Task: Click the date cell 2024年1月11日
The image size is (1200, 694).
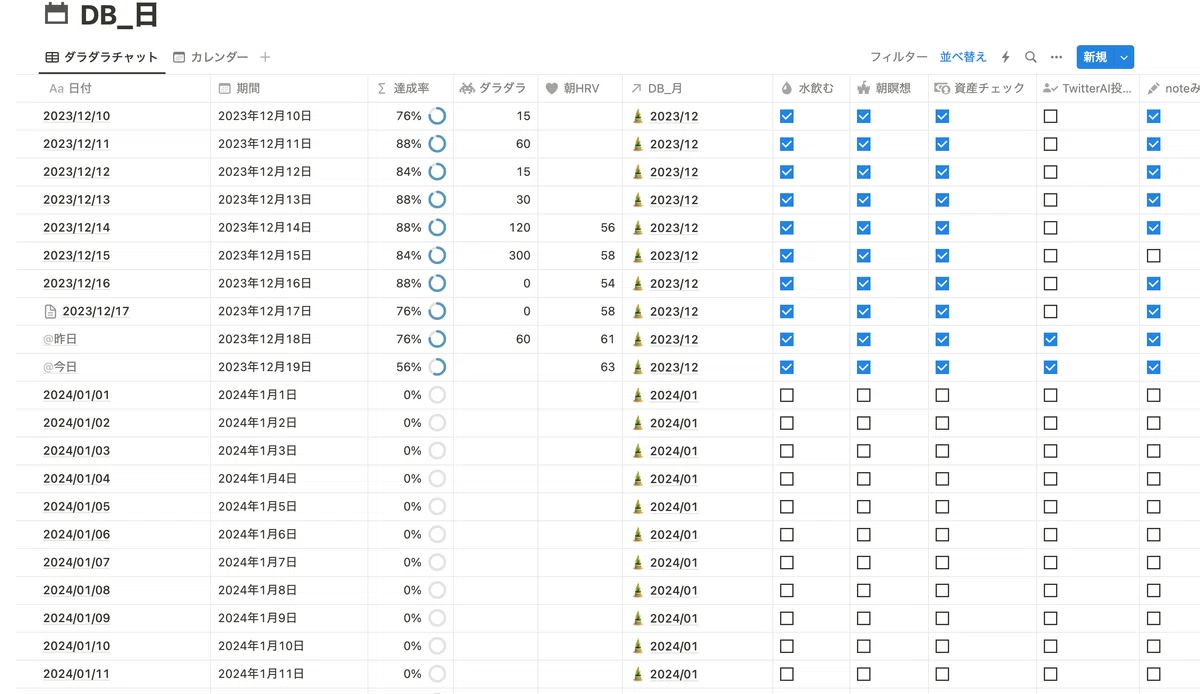Action: point(289,674)
